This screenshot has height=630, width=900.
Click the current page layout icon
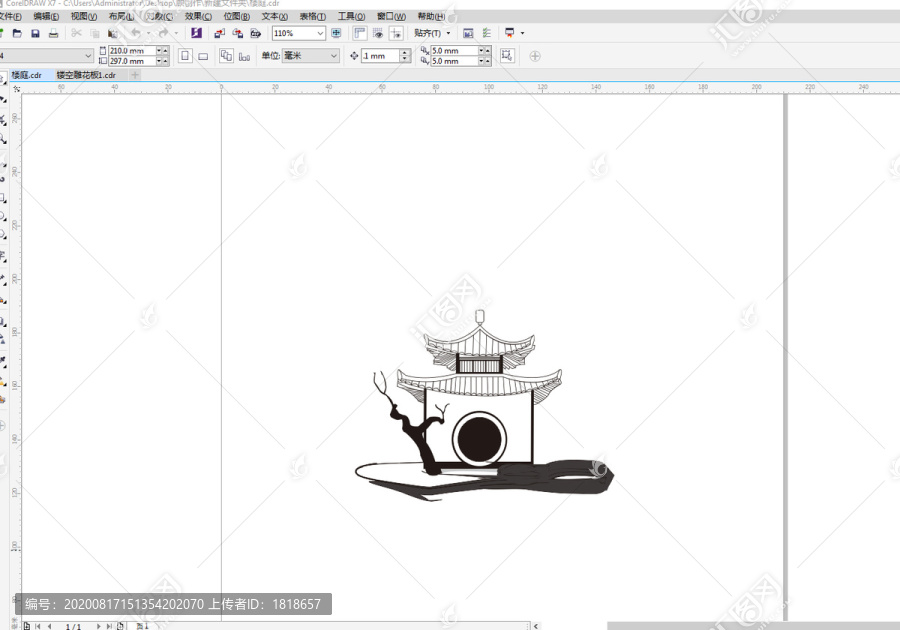click(245, 56)
